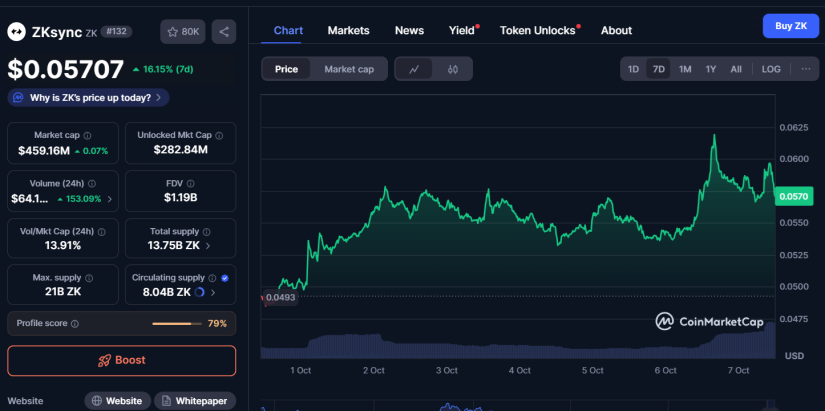Click the Profile score progress bar

(x=176, y=324)
